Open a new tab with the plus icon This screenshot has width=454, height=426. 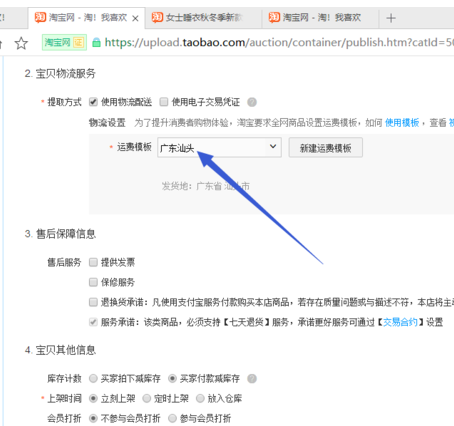point(391,18)
